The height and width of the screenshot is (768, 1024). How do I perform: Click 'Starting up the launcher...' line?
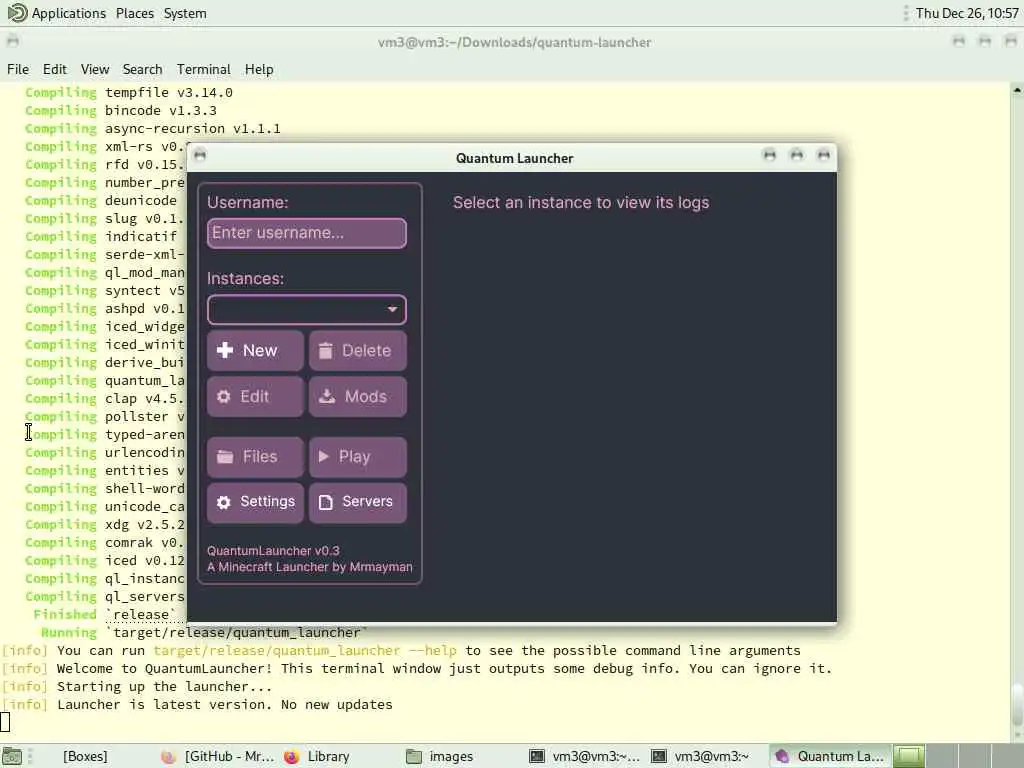[x=137, y=686]
